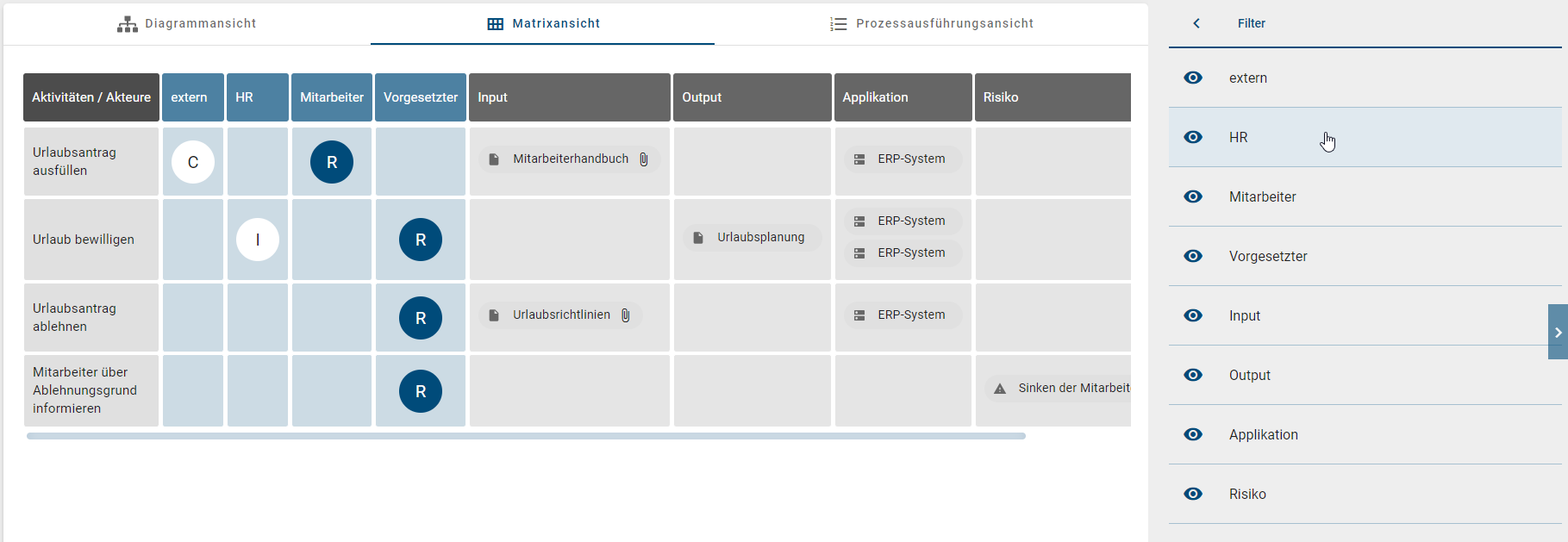Click the horizontal scrollbar below the matrix

click(526, 436)
